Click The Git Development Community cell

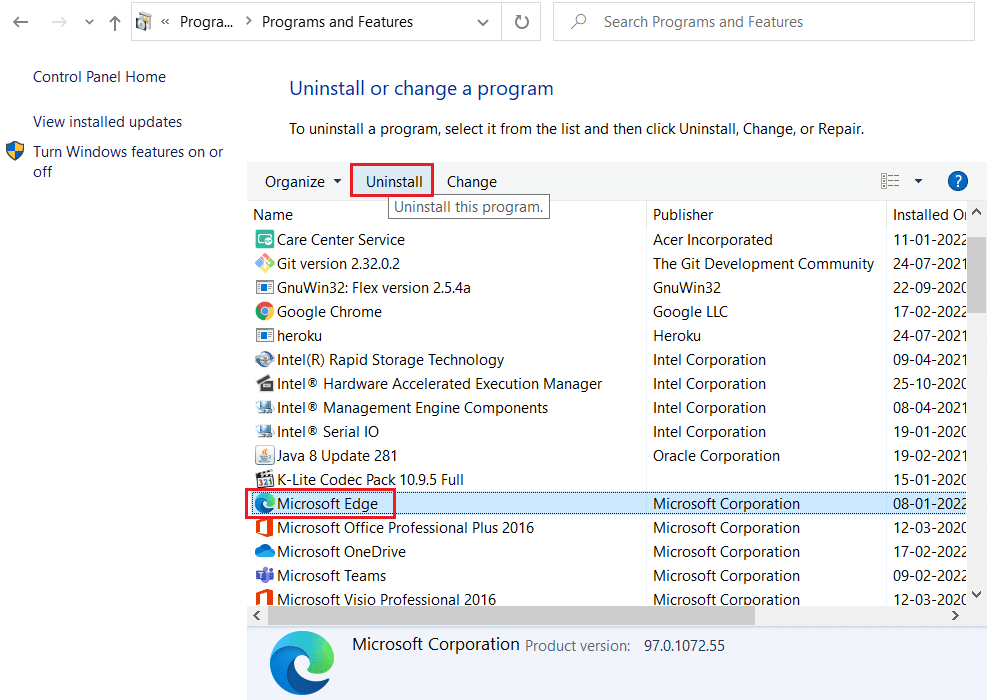click(x=764, y=264)
